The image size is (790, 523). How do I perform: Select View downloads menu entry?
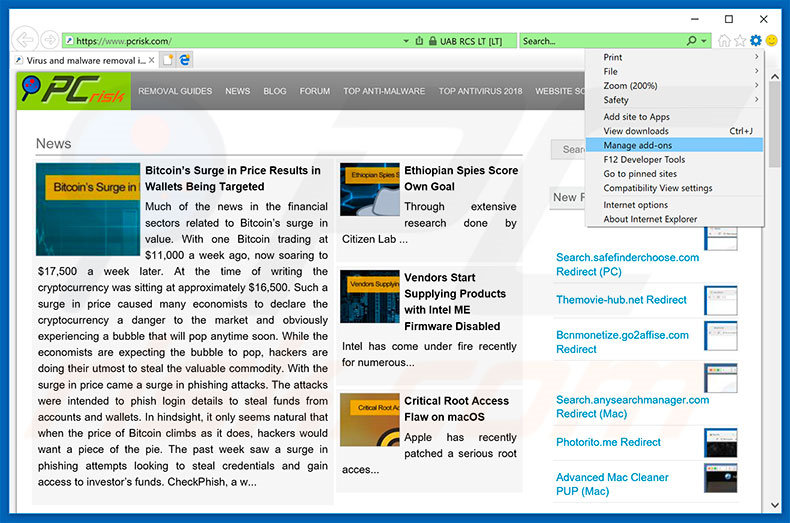pyautogui.click(x=636, y=131)
